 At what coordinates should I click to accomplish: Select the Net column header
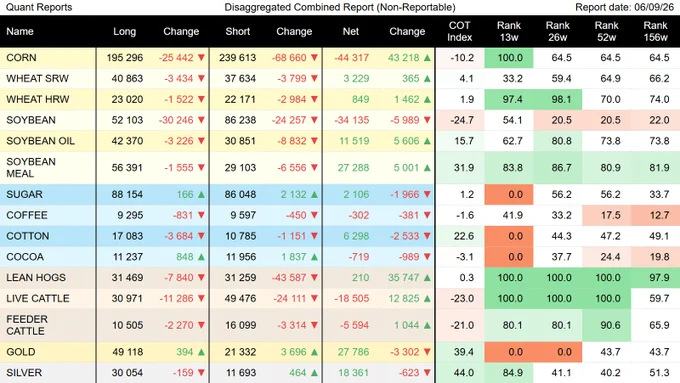(x=351, y=32)
